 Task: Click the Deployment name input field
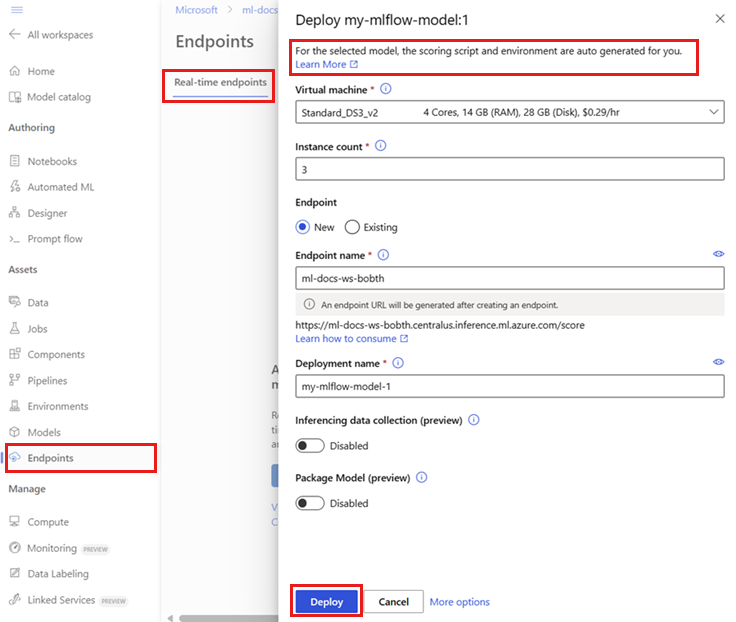click(x=510, y=386)
